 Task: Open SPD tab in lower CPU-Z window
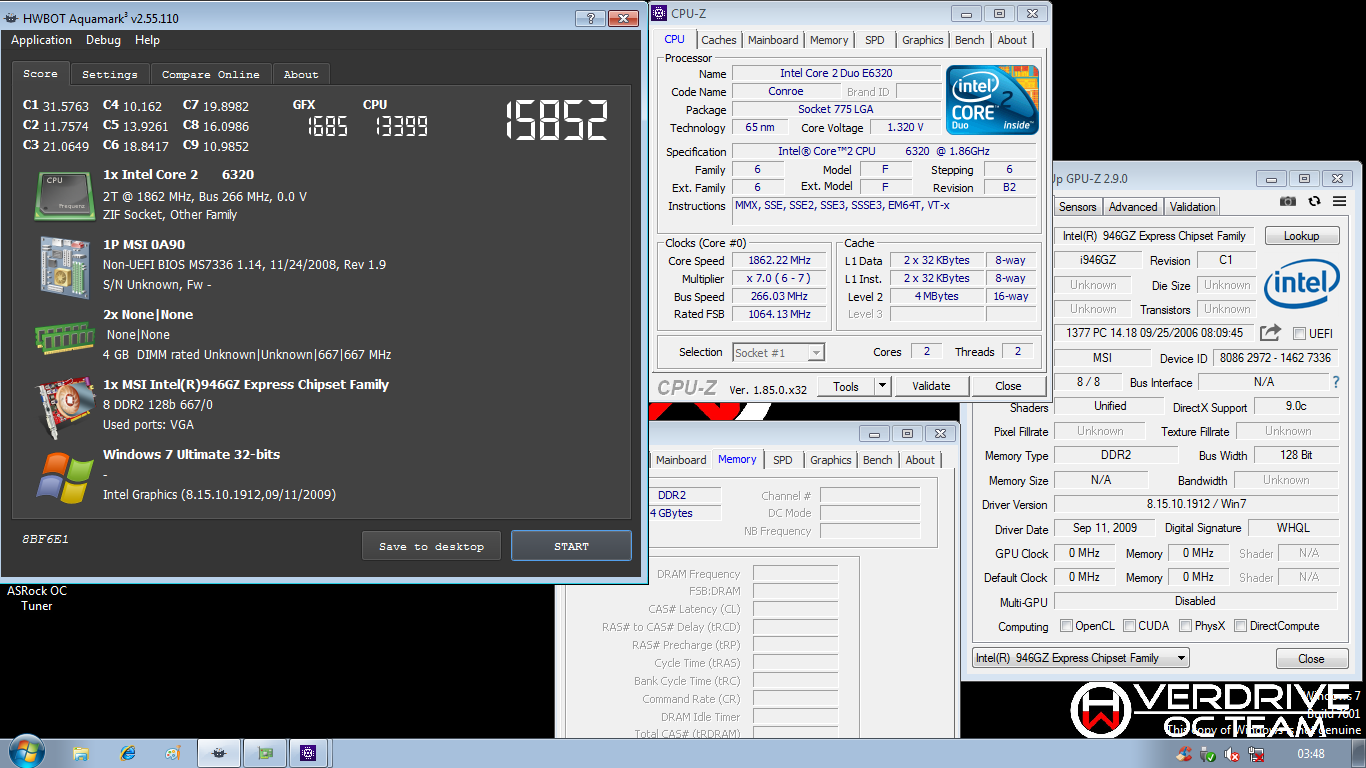click(x=783, y=460)
